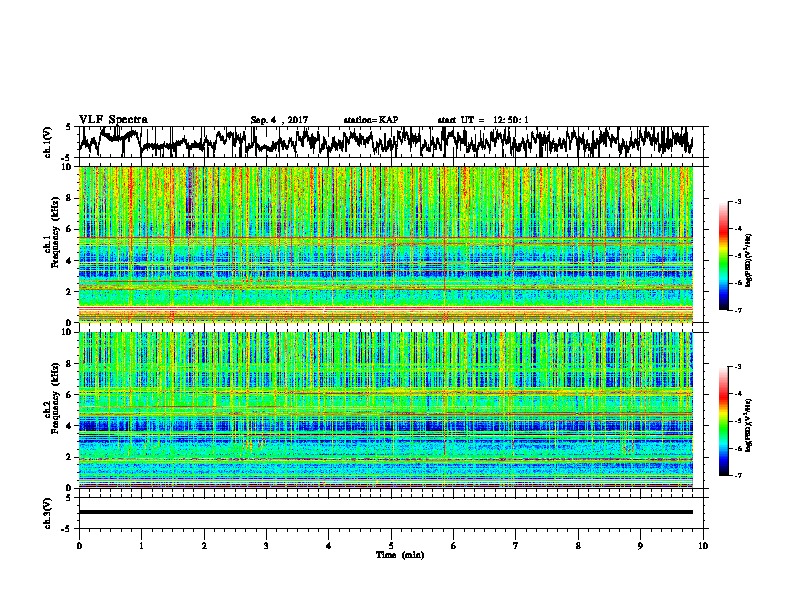Screen dimensions: 792x612
Task: Click the upper color bar's log(PSD) unit label
Action: click(x=748, y=260)
